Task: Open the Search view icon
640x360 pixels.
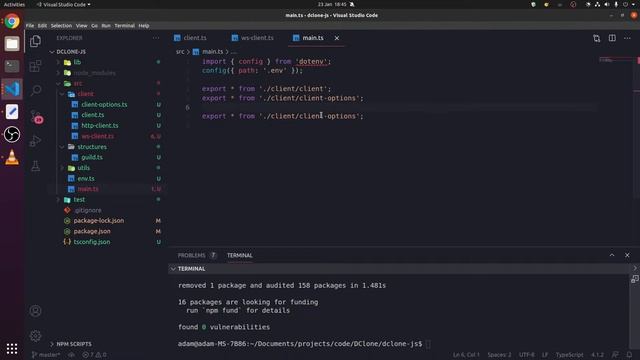Action: point(36,90)
